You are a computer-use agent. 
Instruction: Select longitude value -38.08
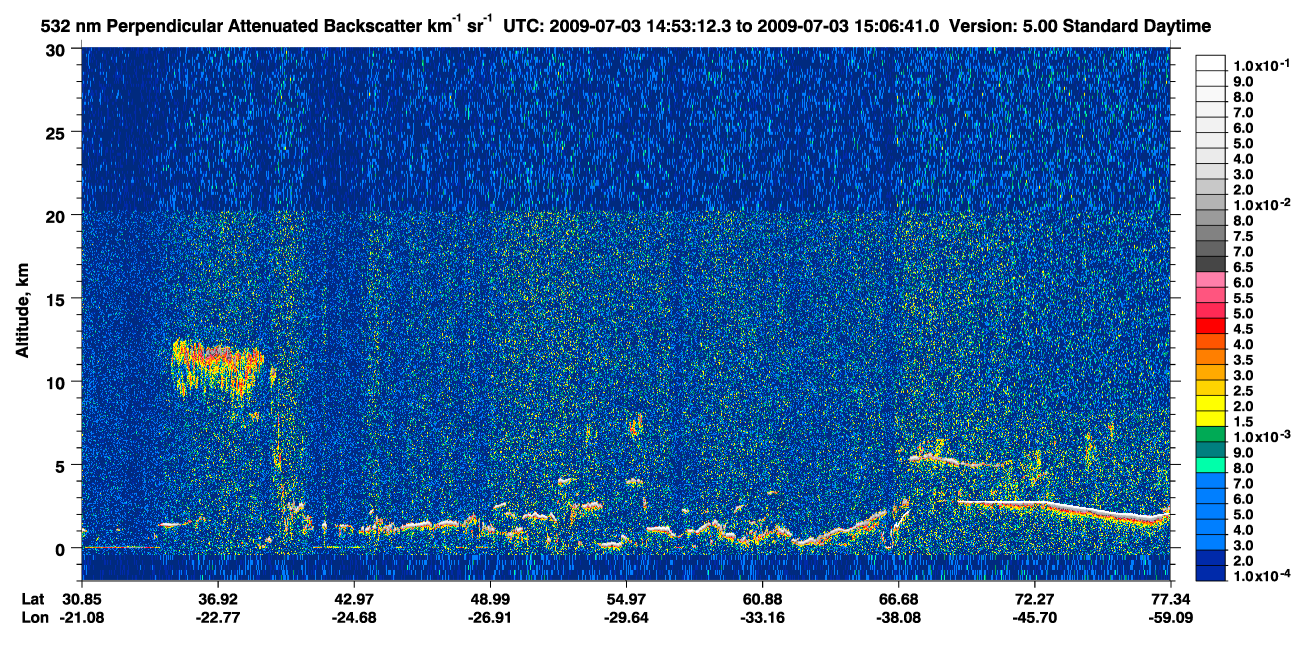pyautogui.click(x=898, y=618)
